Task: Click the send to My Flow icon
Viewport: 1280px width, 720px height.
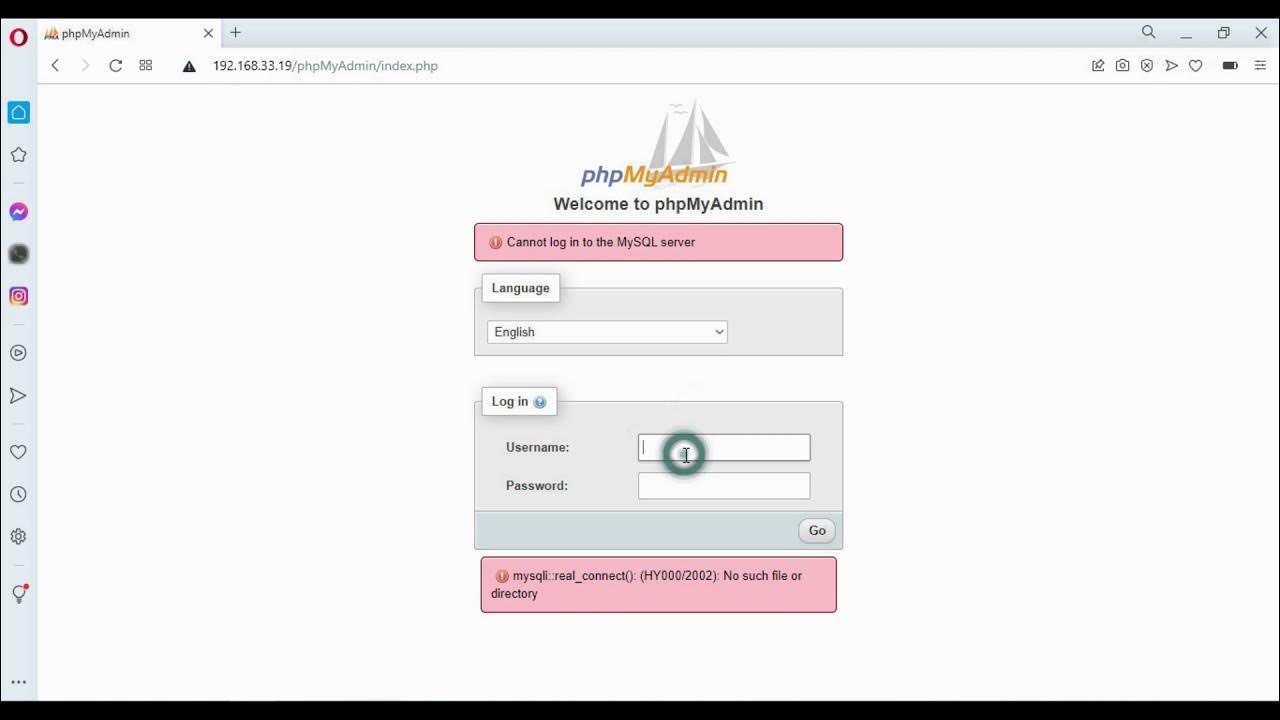Action: [1171, 66]
